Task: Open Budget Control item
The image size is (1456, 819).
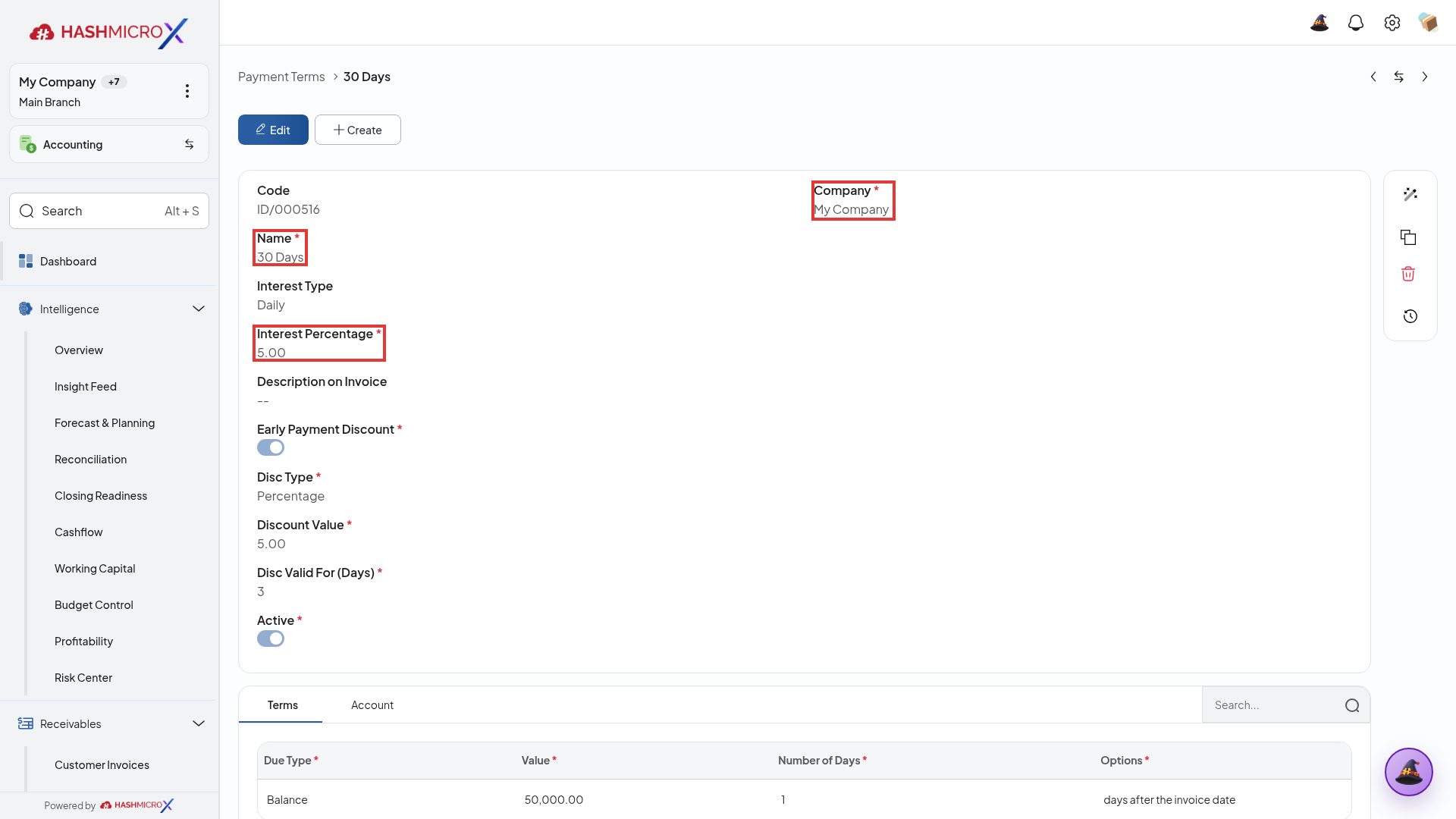Action: click(x=94, y=605)
